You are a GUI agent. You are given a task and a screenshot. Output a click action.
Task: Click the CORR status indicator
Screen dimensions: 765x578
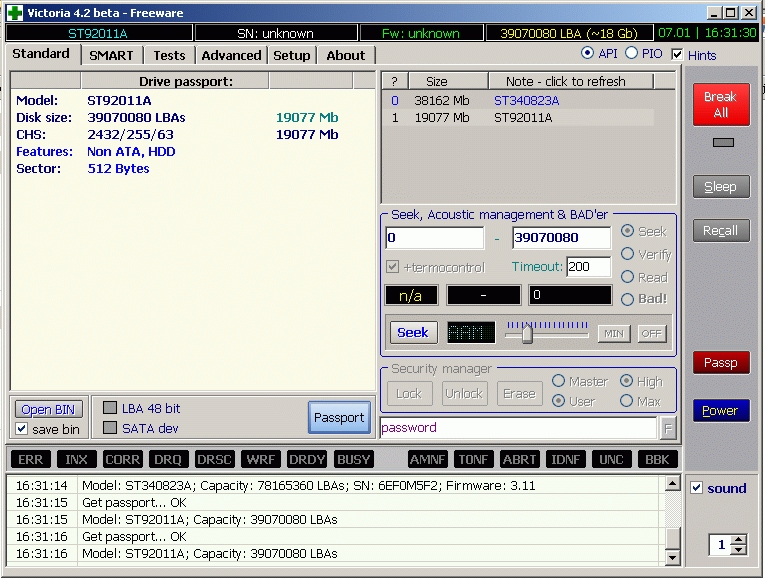[122, 459]
